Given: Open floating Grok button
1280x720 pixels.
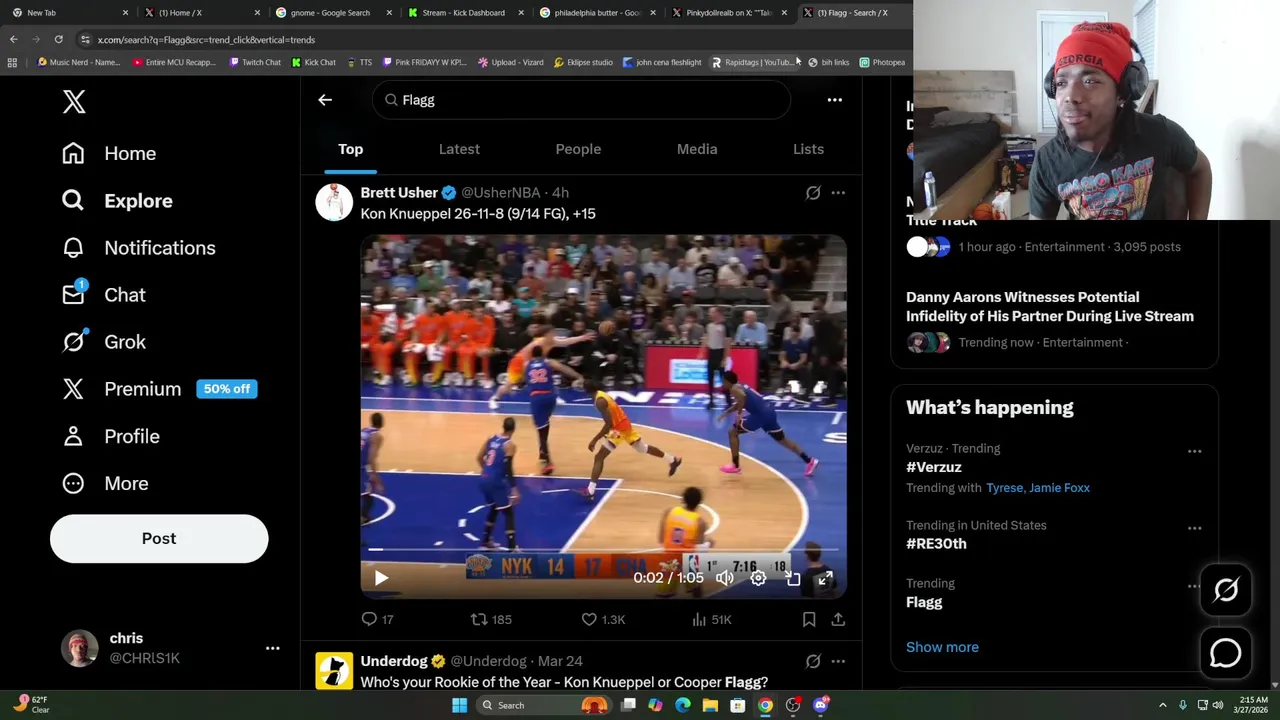Looking at the screenshot, I should [x=1226, y=590].
